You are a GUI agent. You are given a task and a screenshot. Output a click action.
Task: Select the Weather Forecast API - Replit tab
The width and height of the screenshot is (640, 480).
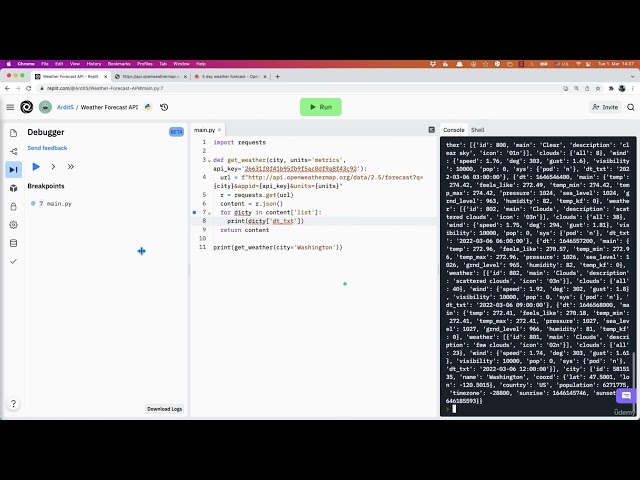pyautogui.click(x=70, y=76)
